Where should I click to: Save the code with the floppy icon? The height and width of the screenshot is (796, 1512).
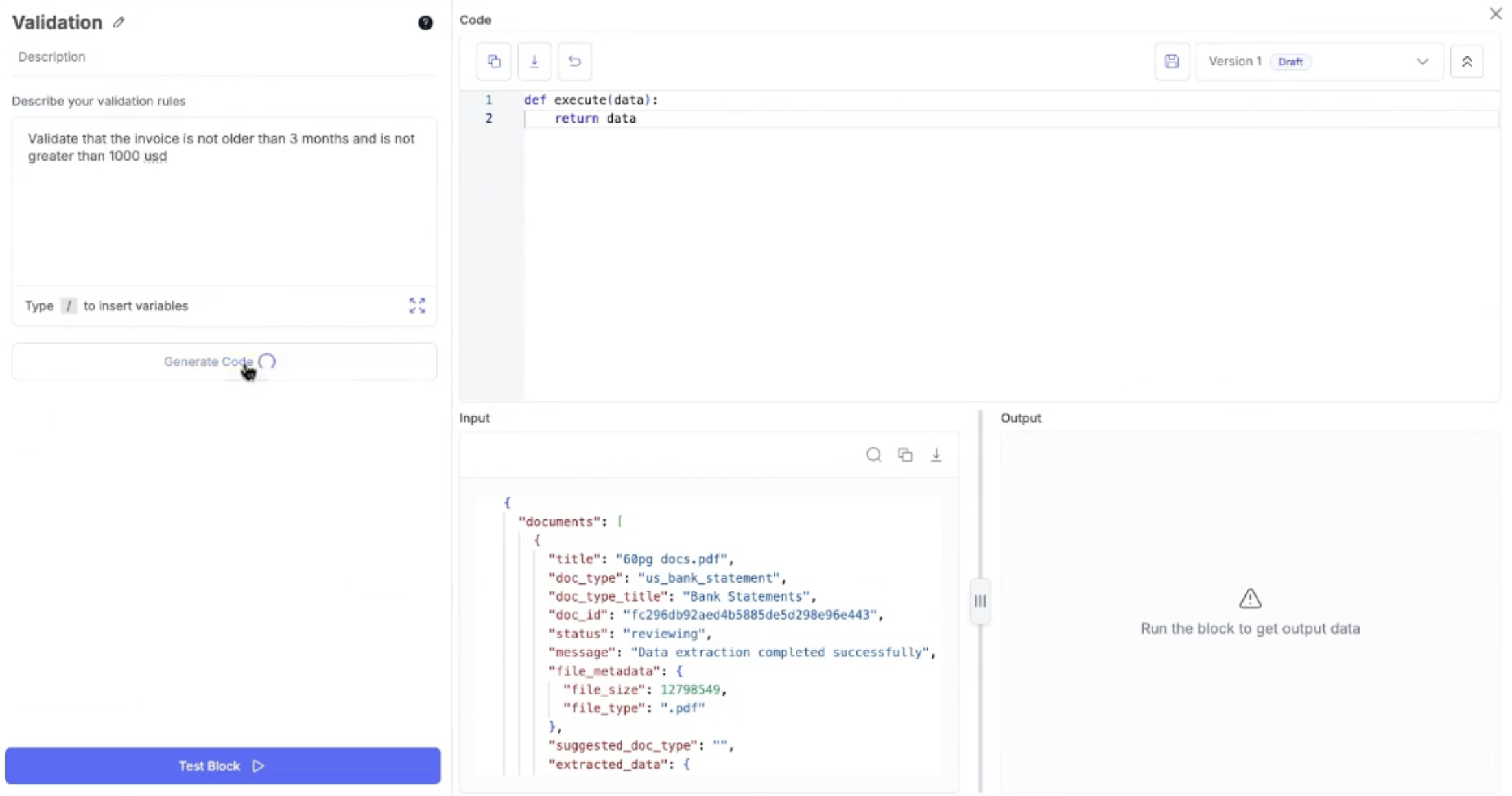pyautogui.click(x=1172, y=62)
